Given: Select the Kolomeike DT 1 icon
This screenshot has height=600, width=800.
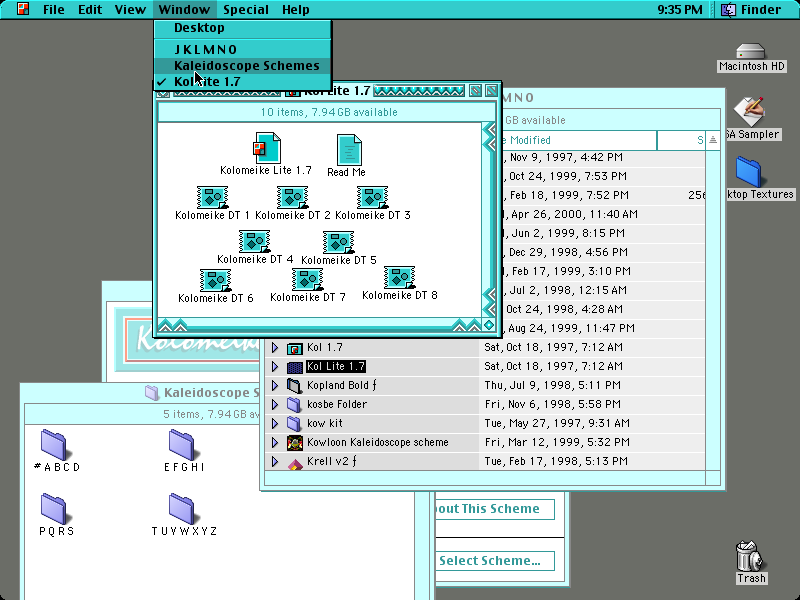Looking at the screenshot, I should point(212,197).
